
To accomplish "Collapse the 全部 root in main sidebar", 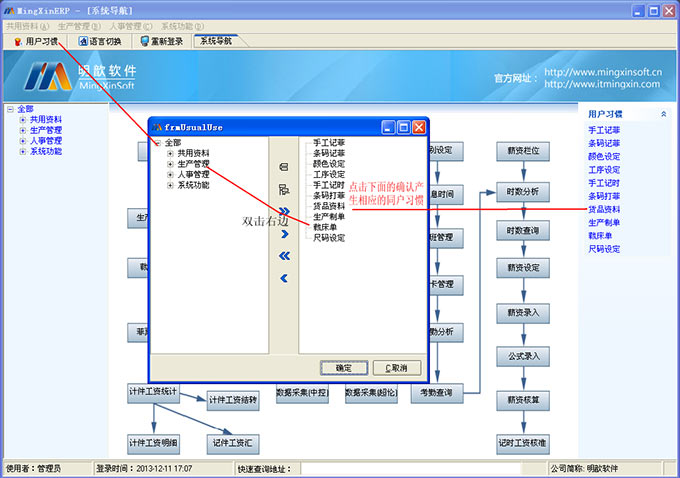I will pyautogui.click(x=10, y=109).
